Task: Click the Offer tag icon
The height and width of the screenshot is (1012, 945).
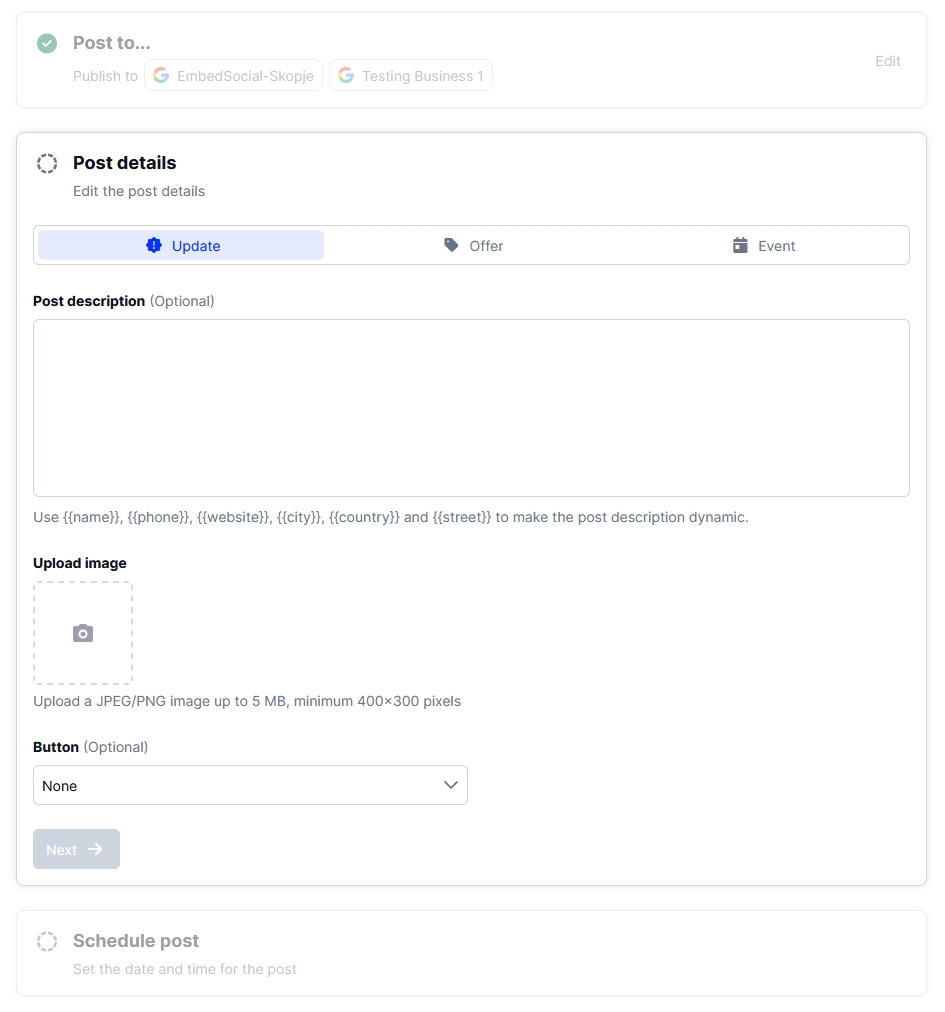Action: coord(452,245)
